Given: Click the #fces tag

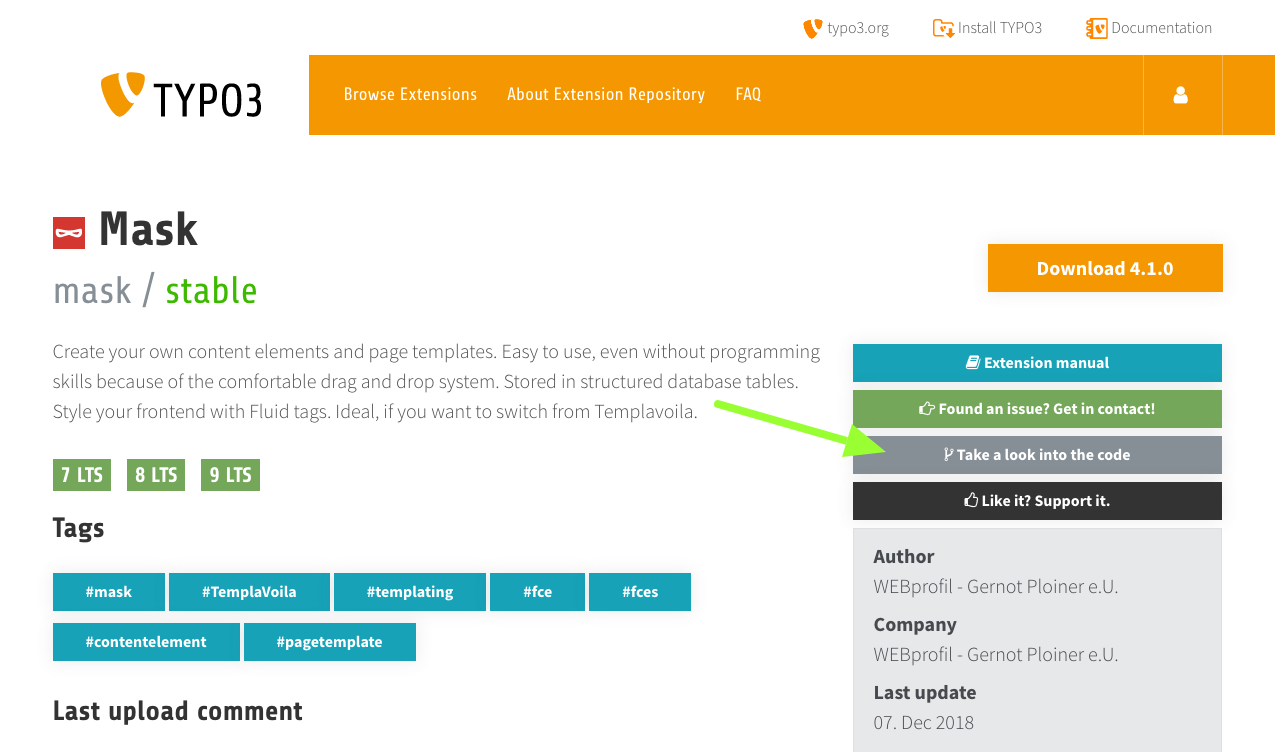Looking at the screenshot, I should click(640, 592).
